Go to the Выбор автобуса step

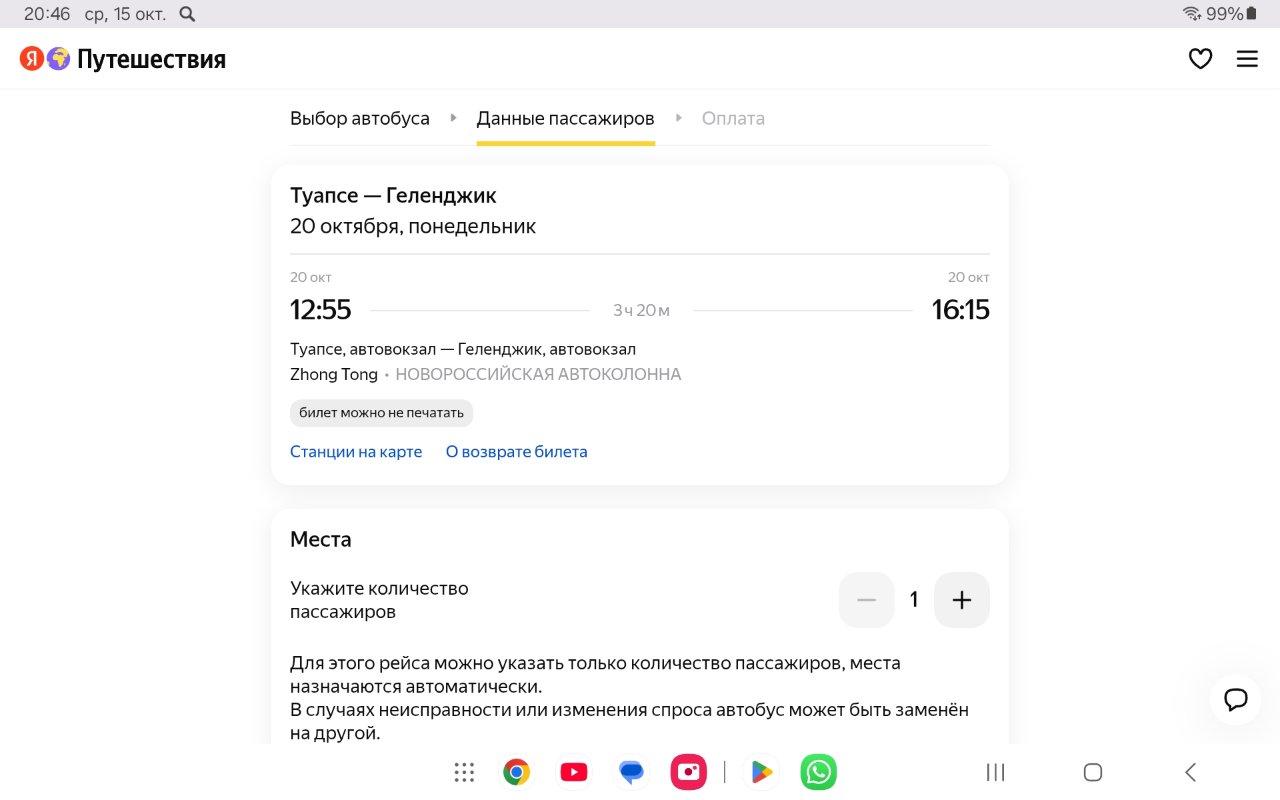point(360,118)
